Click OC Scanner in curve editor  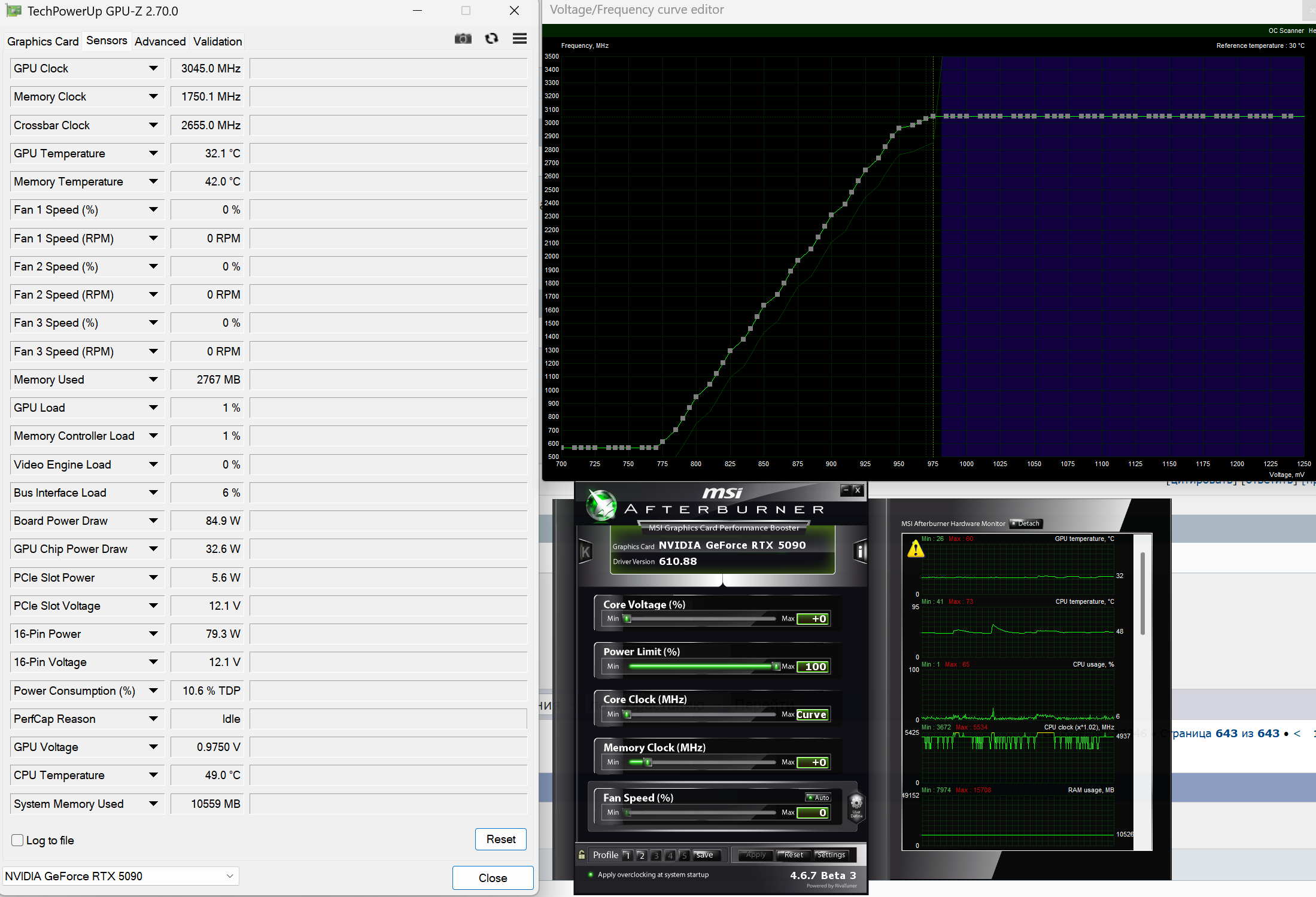[1285, 31]
